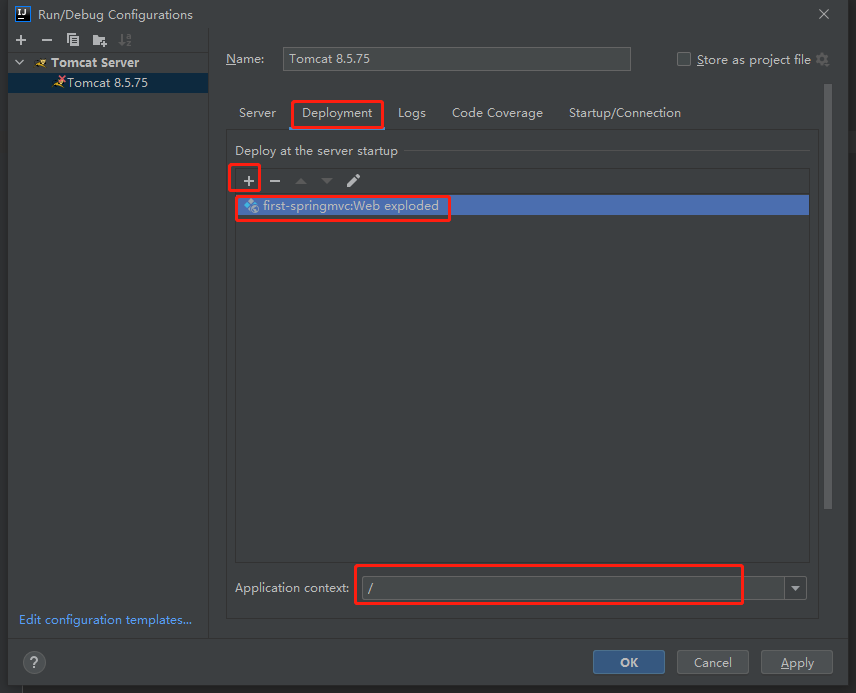This screenshot has height=693, width=856.
Task: Click the vertical scrollbar of settings panel
Action: tap(828, 297)
